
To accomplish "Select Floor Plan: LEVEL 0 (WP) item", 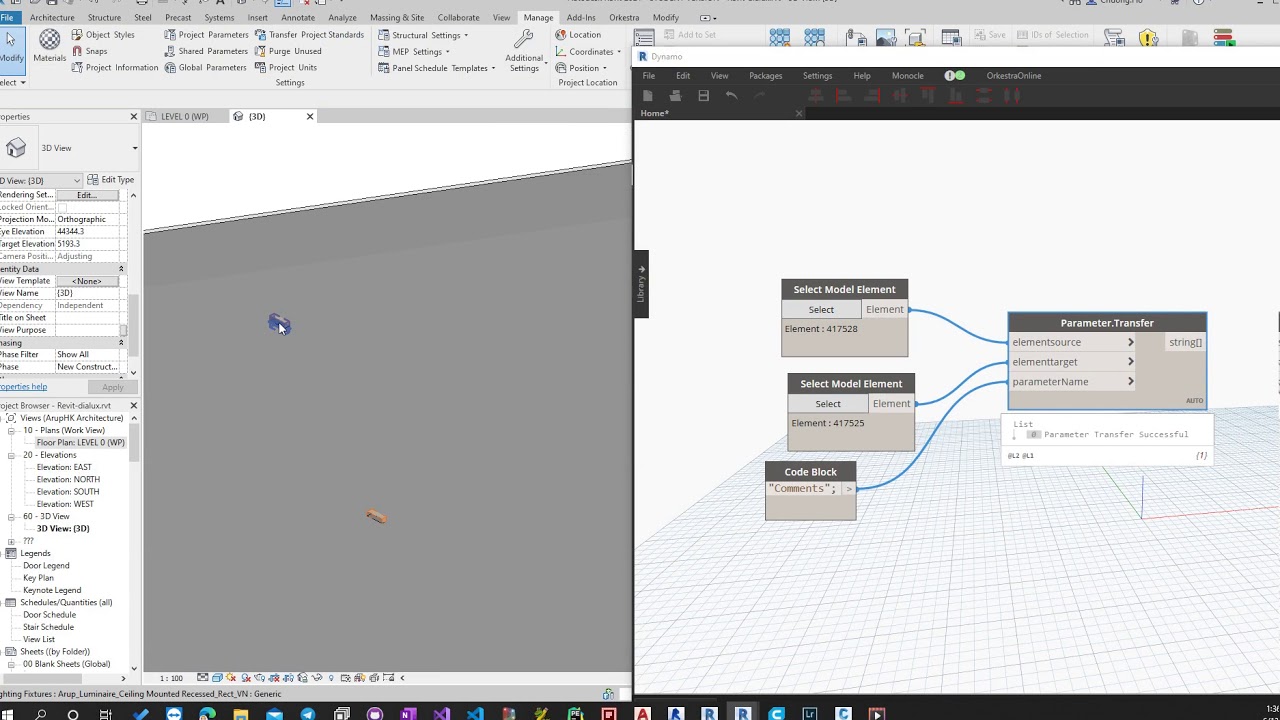I will click(81, 443).
